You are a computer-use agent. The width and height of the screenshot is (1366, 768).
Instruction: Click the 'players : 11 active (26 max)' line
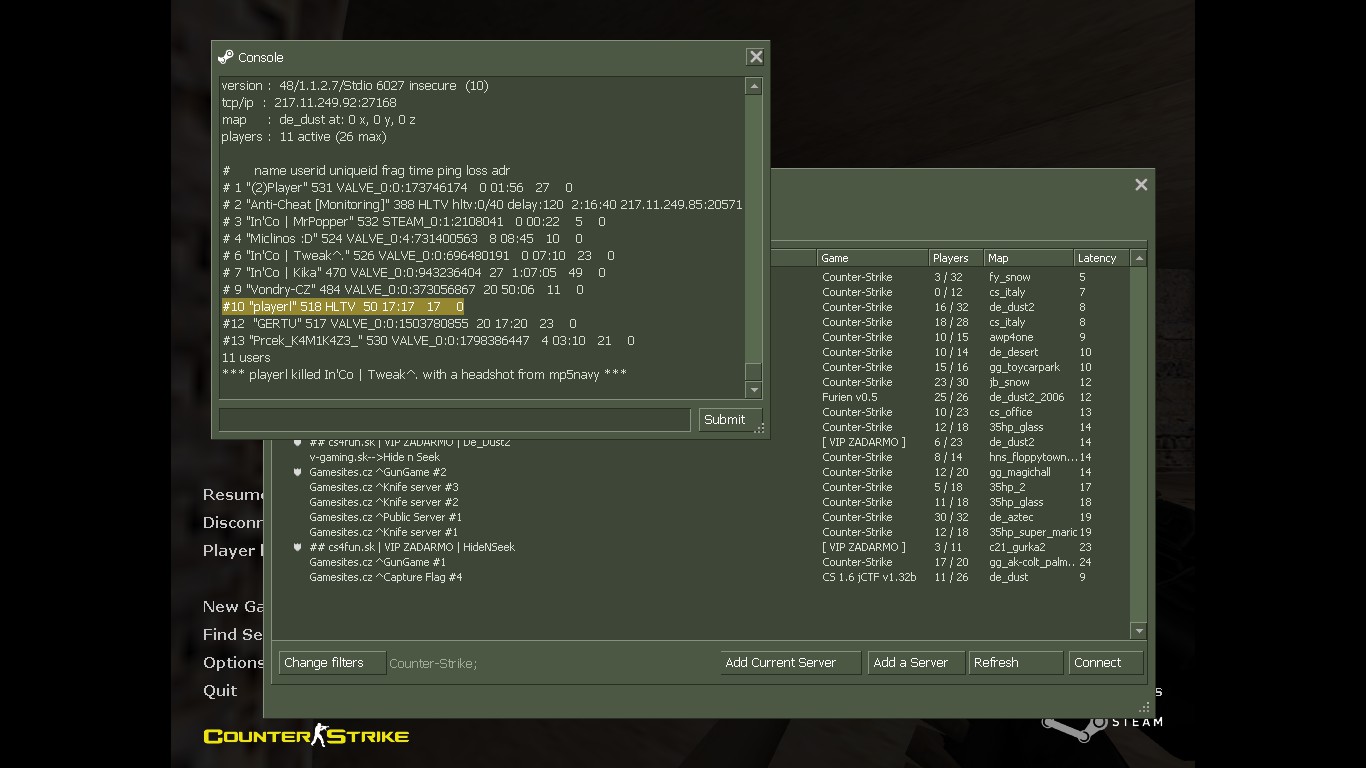pos(304,137)
